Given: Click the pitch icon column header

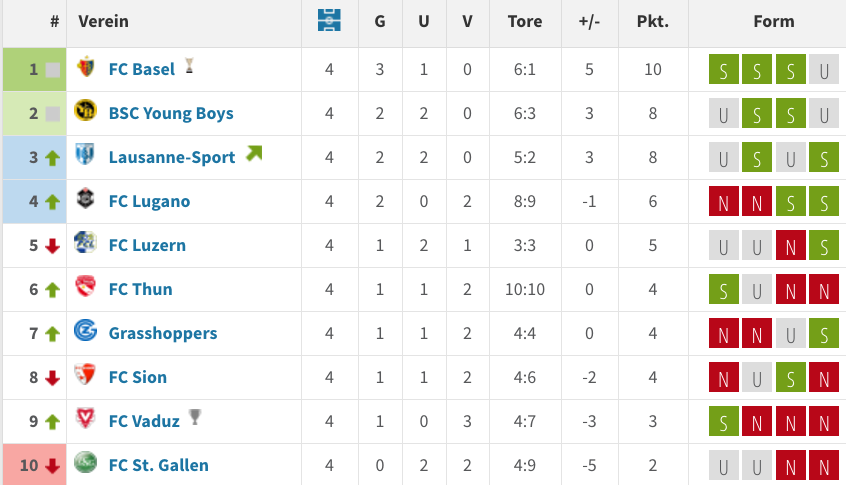Looking at the screenshot, I should point(329,21).
